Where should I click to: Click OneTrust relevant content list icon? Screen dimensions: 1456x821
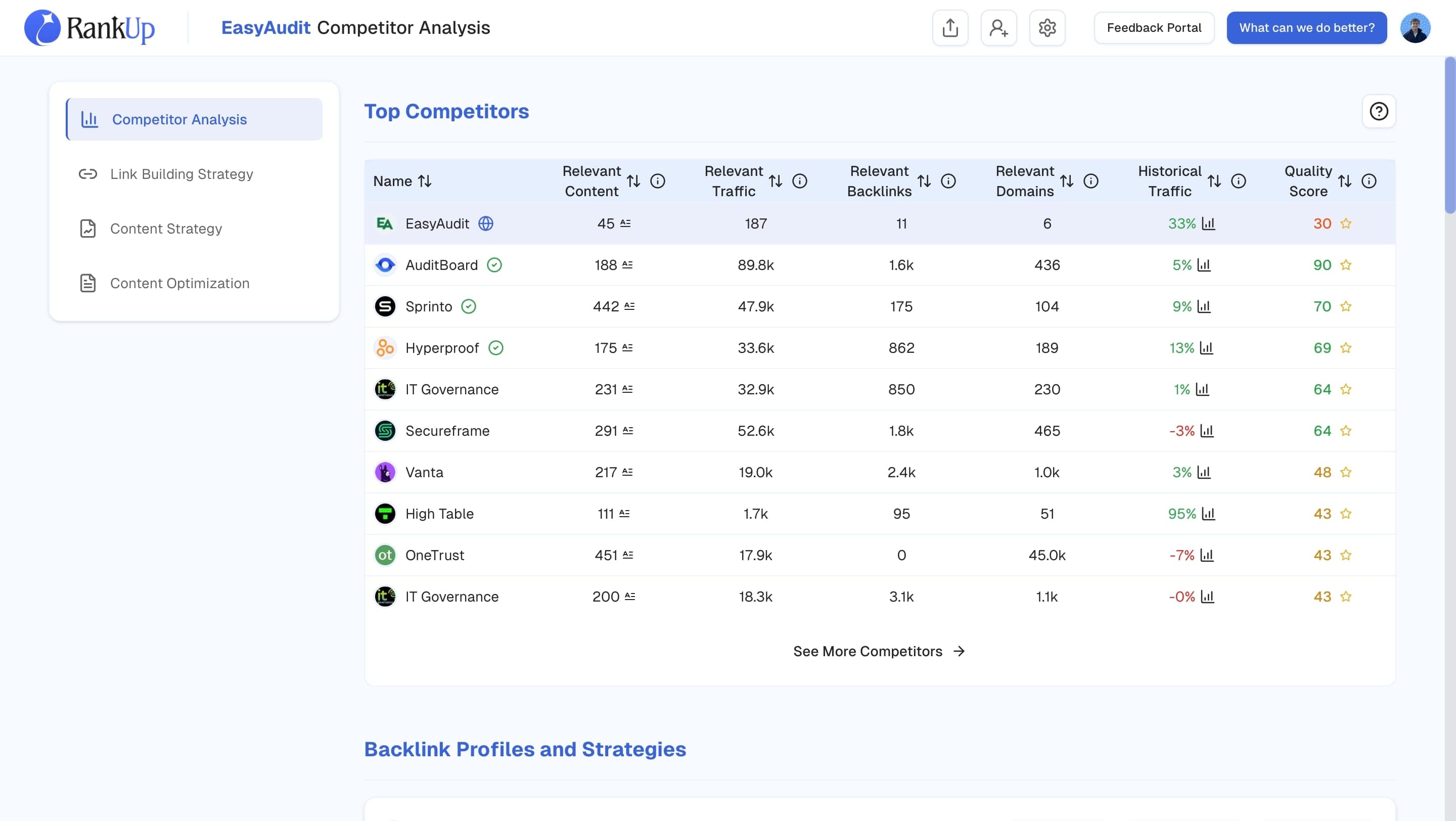point(628,556)
